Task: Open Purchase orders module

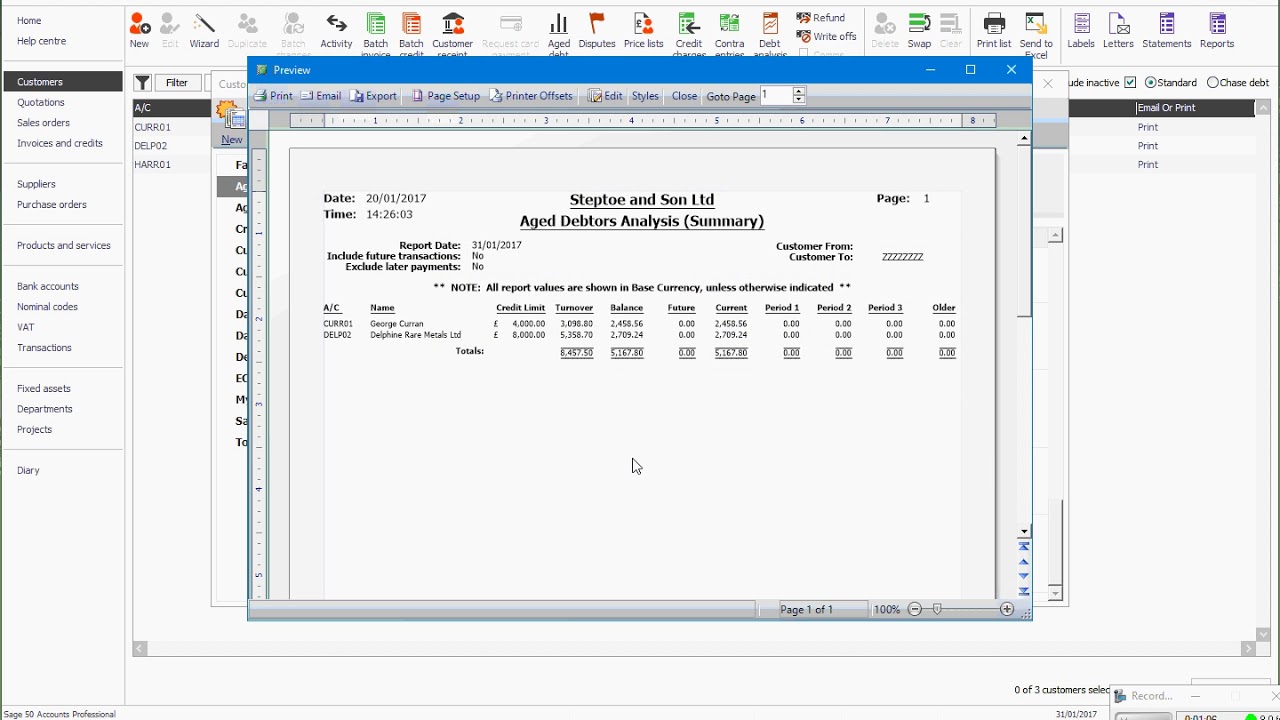Action: (x=52, y=205)
